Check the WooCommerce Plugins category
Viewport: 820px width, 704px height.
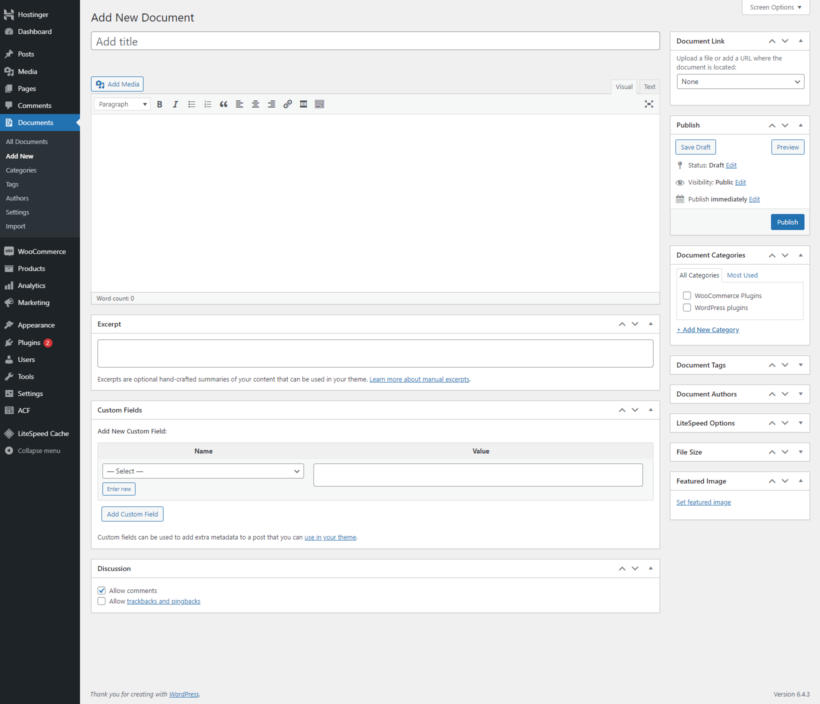tap(686, 295)
